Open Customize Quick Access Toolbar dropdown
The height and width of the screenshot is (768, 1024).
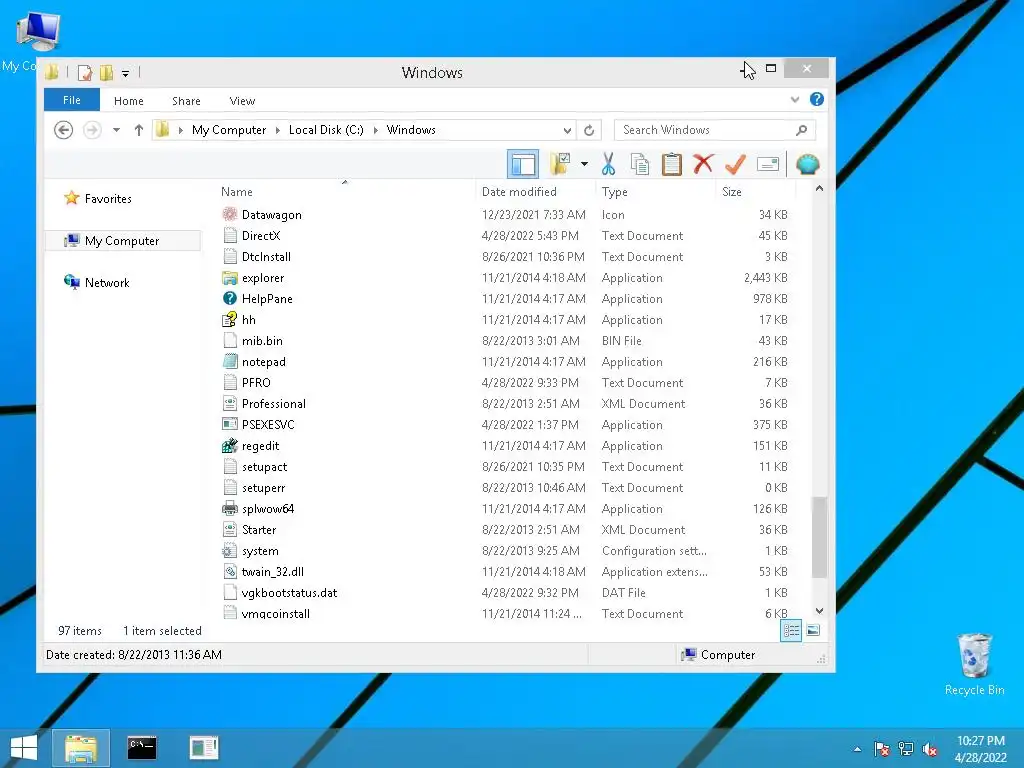125,73
